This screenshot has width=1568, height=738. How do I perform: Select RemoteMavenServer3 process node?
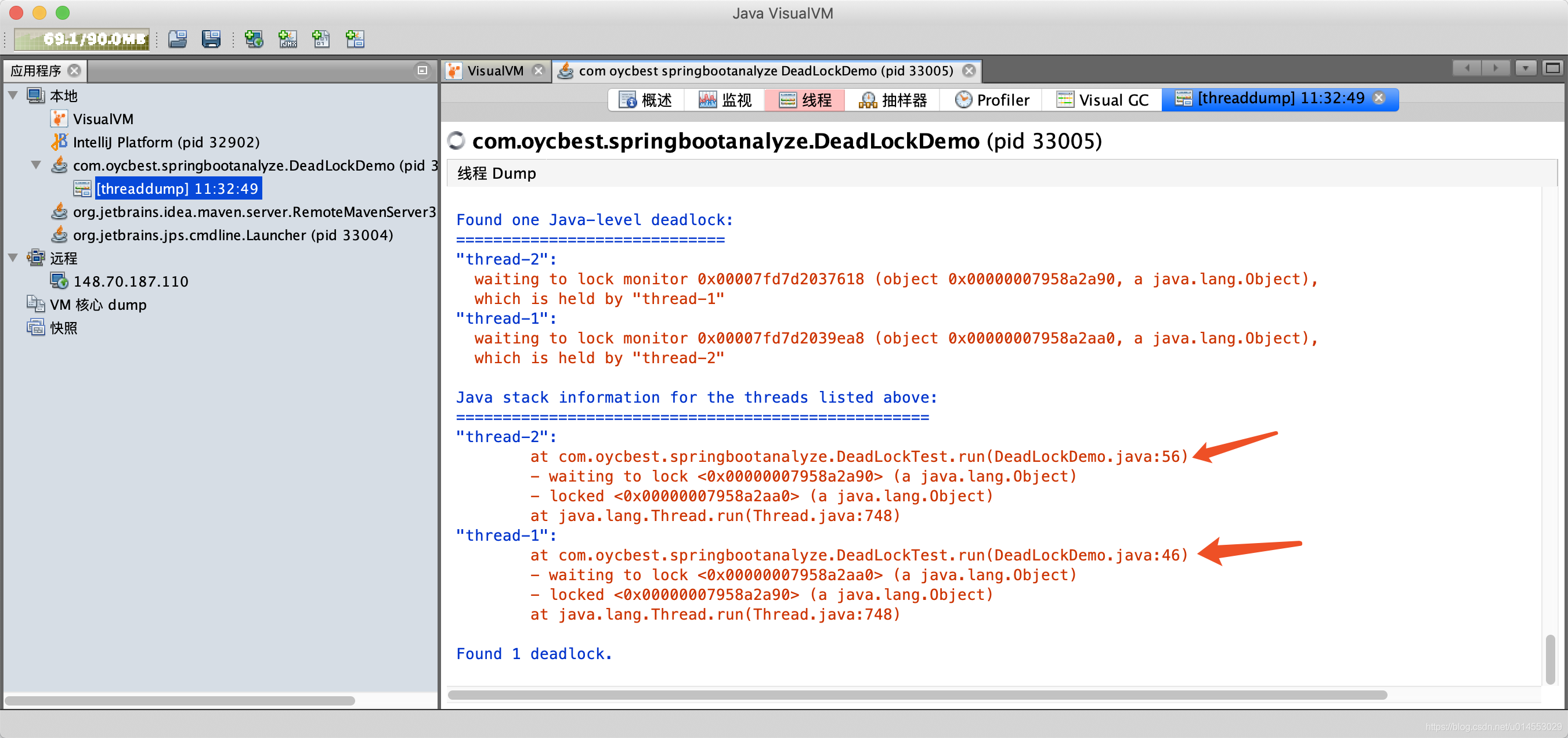coord(254,211)
